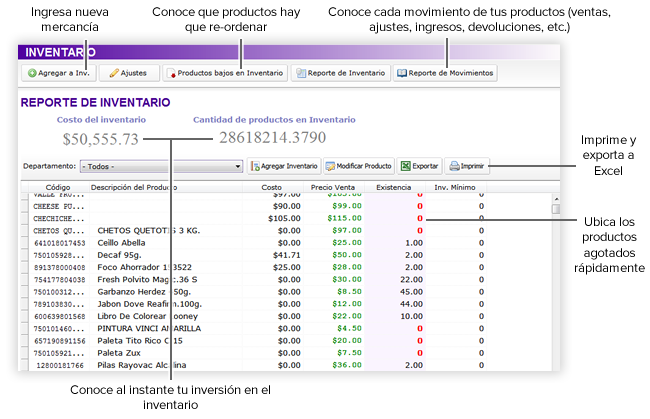Select the Ceillo Abella product row
The image size is (650, 419).
tap(150, 242)
